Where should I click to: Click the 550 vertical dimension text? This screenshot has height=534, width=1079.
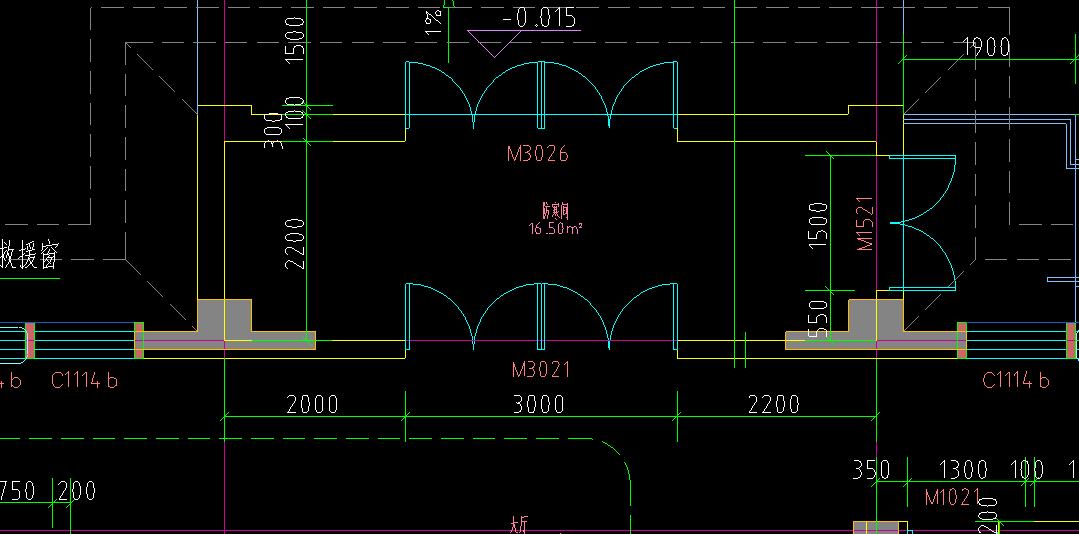[818, 319]
